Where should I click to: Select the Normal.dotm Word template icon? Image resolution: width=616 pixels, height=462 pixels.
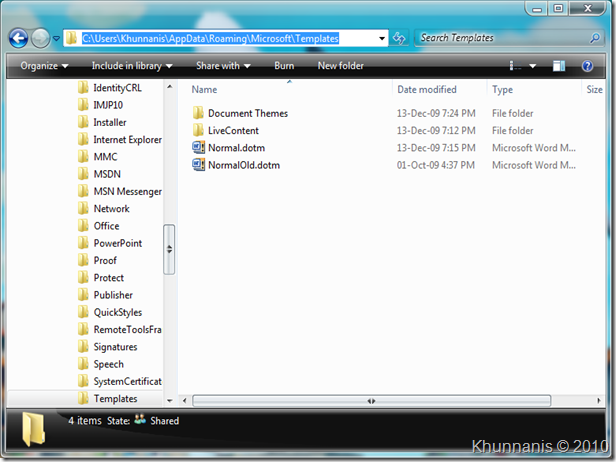click(x=198, y=148)
